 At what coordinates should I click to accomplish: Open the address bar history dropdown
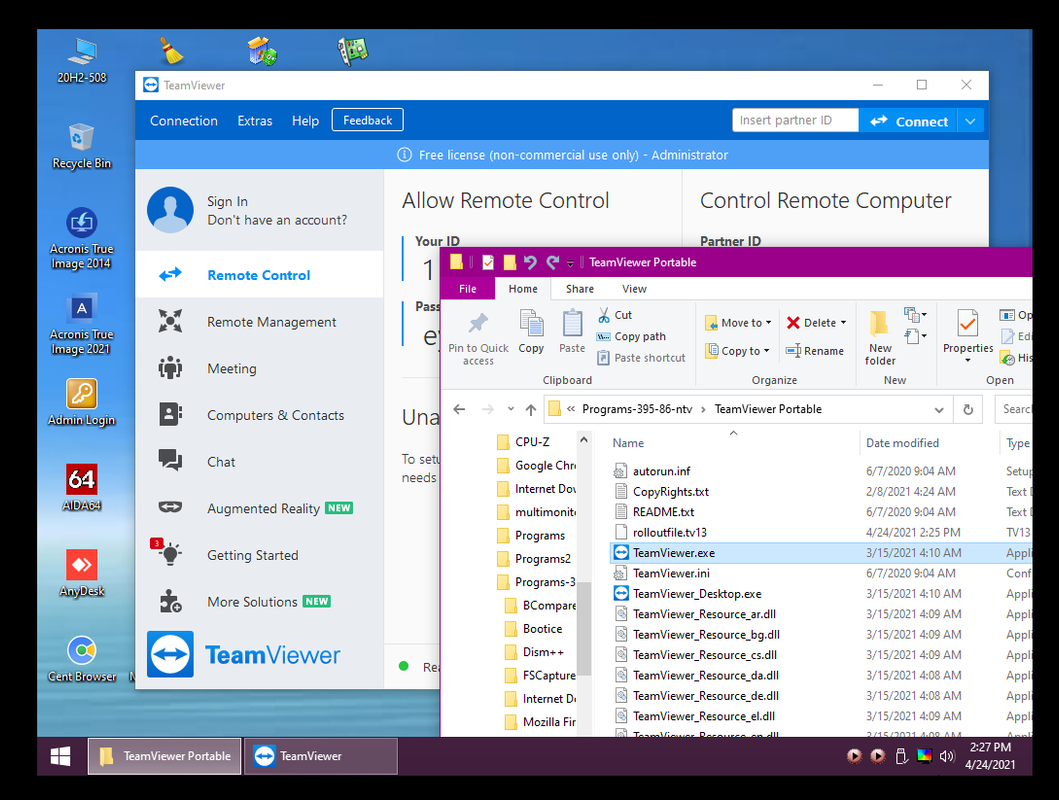939,409
